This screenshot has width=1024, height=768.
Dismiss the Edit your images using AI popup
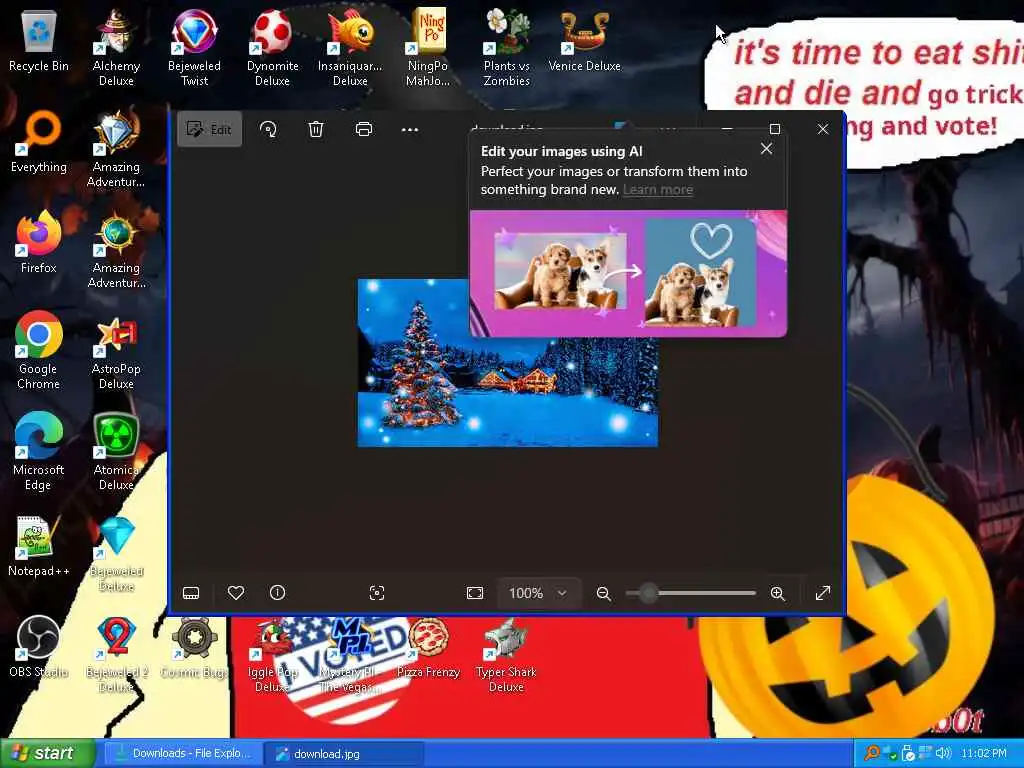pyautogui.click(x=766, y=149)
